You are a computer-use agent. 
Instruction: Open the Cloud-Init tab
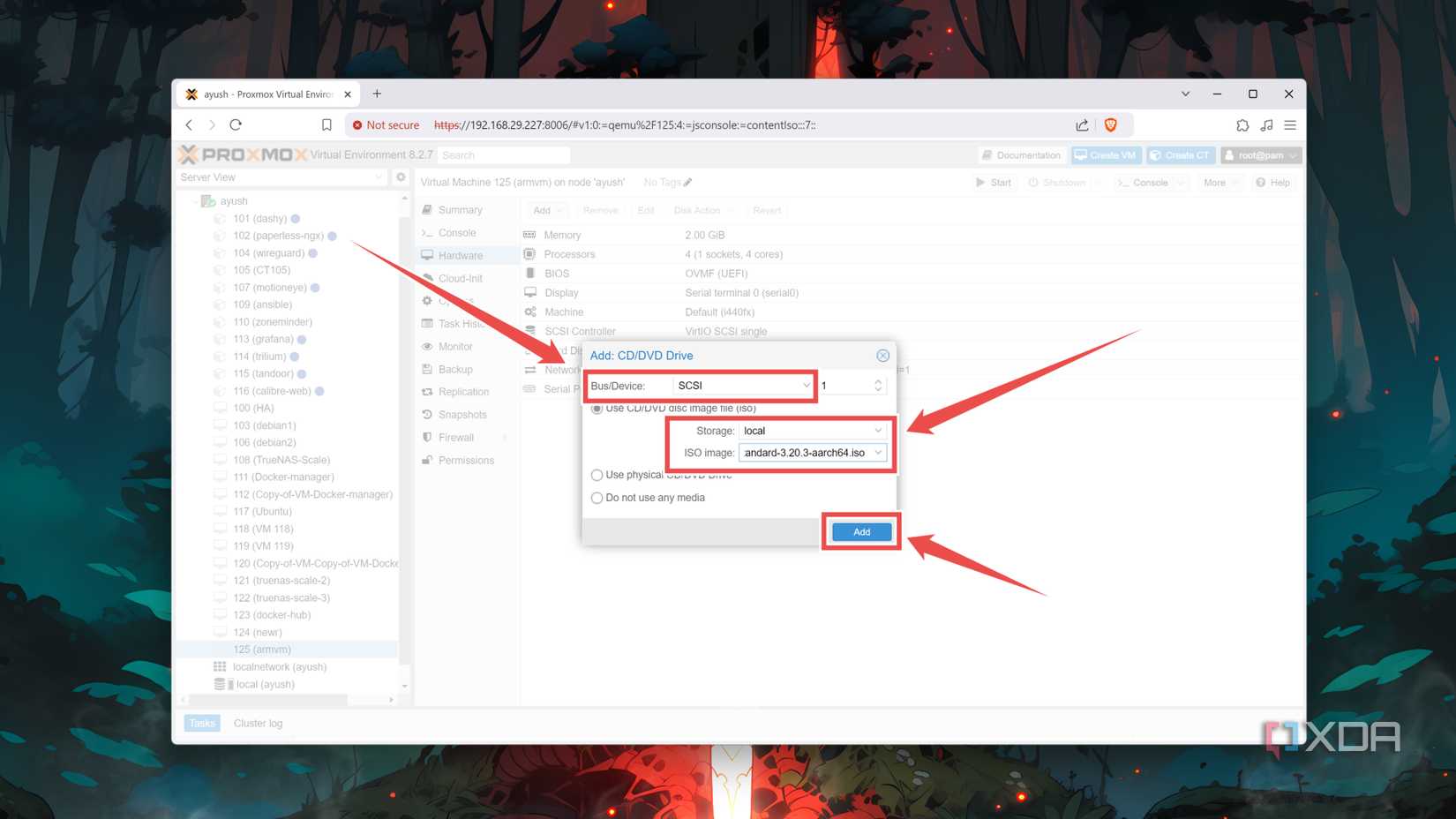point(460,279)
